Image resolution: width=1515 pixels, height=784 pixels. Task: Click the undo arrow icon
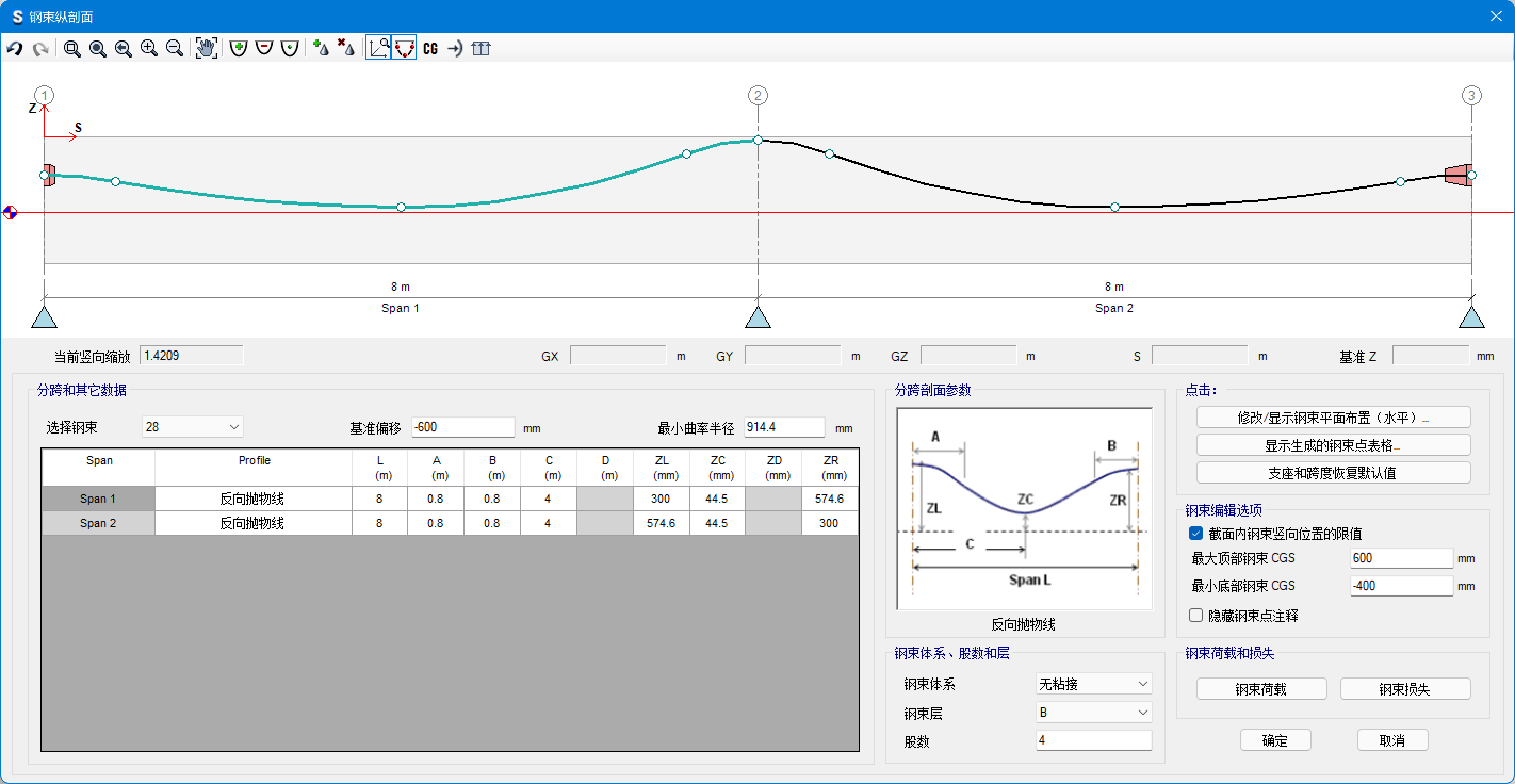tap(15, 48)
